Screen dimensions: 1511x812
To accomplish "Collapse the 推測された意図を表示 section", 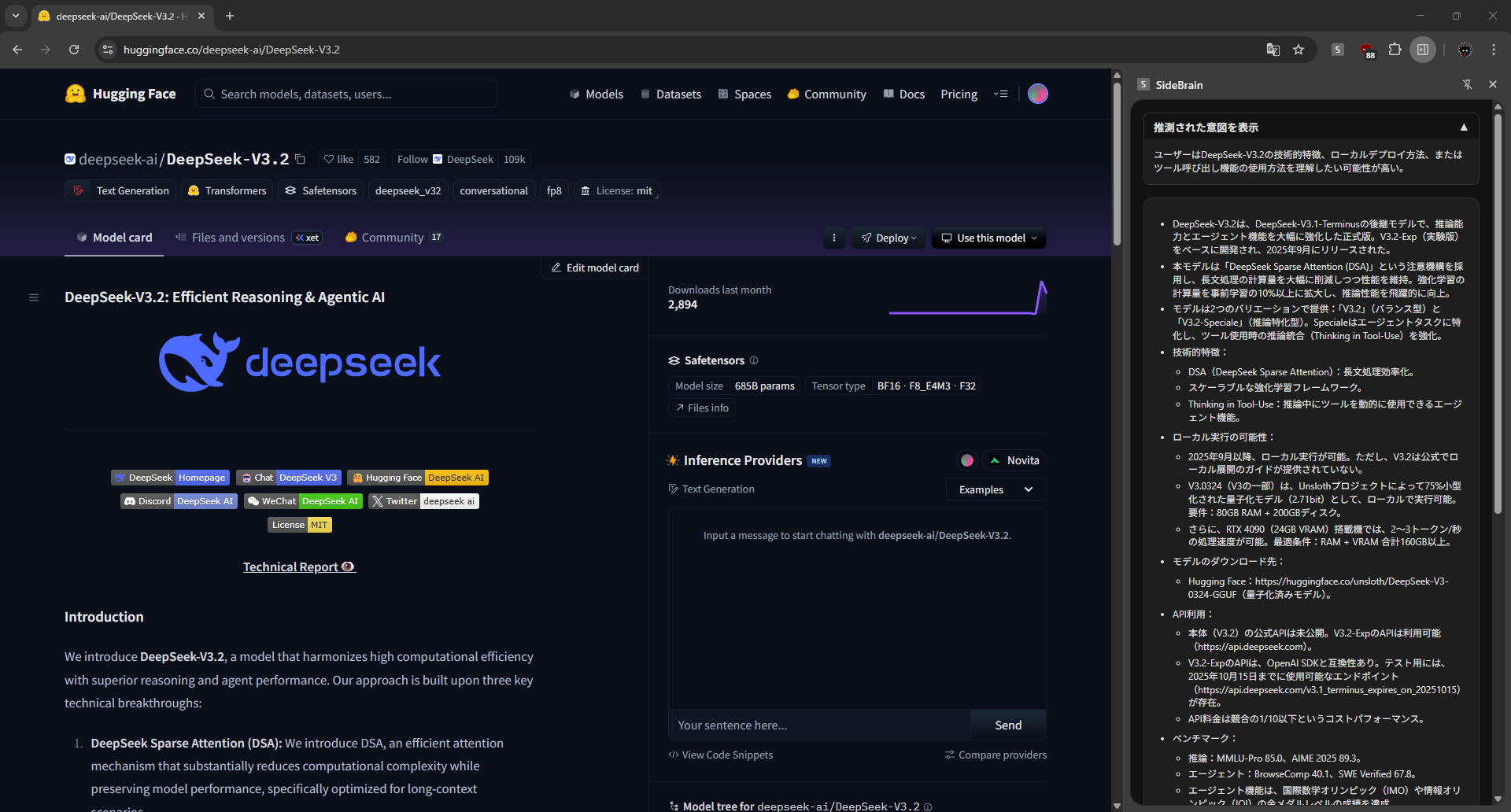I will (x=1463, y=127).
